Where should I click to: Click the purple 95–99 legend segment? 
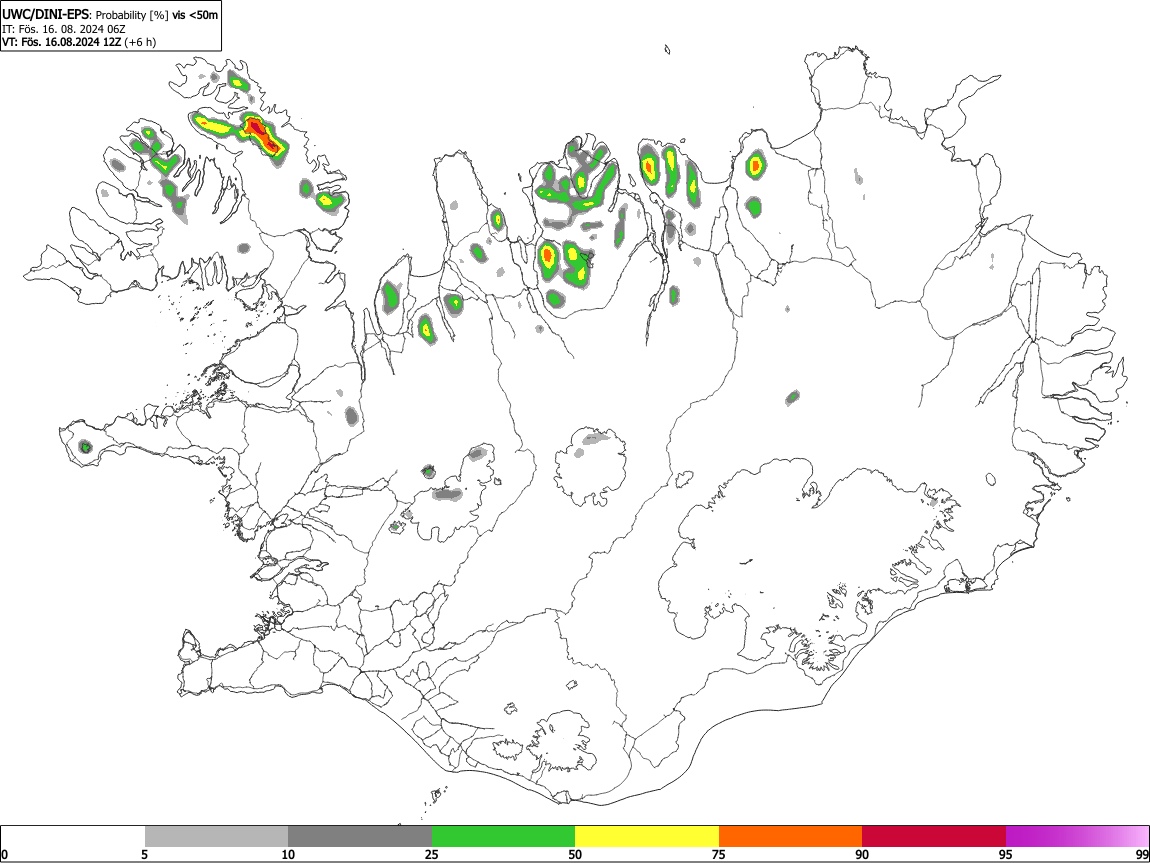click(1077, 837)
